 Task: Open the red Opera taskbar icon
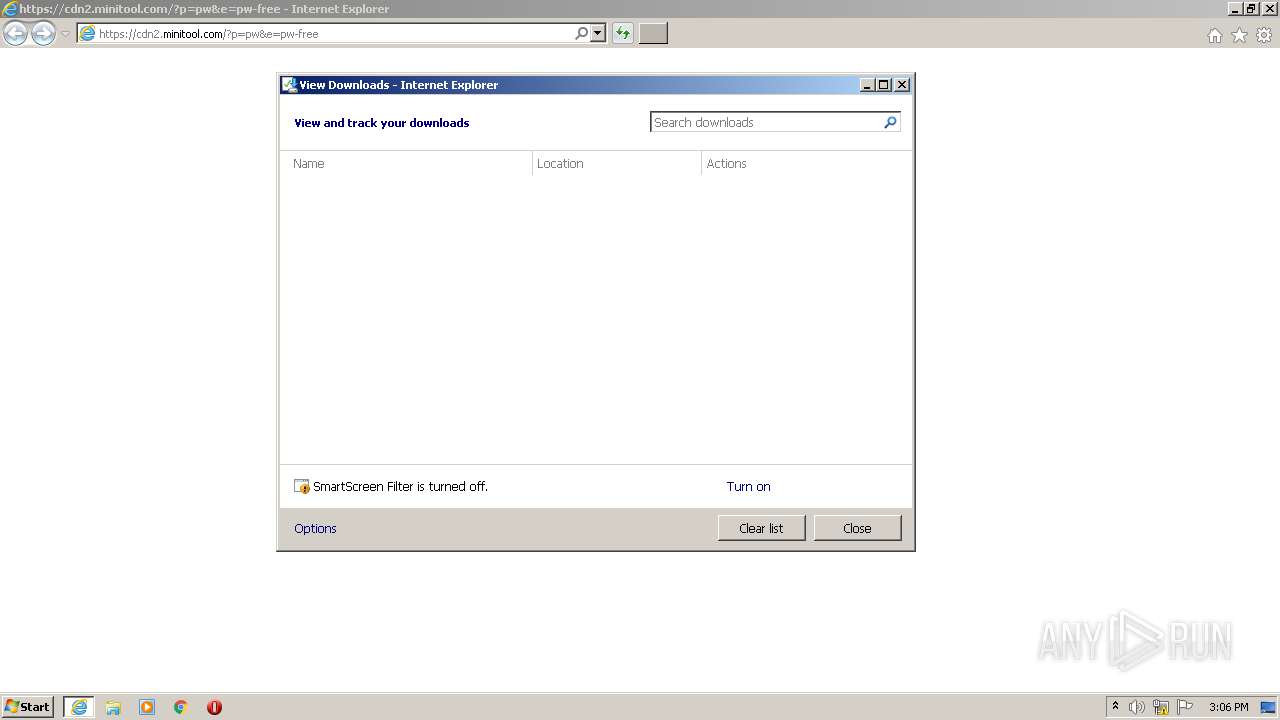tap(214, 707)
